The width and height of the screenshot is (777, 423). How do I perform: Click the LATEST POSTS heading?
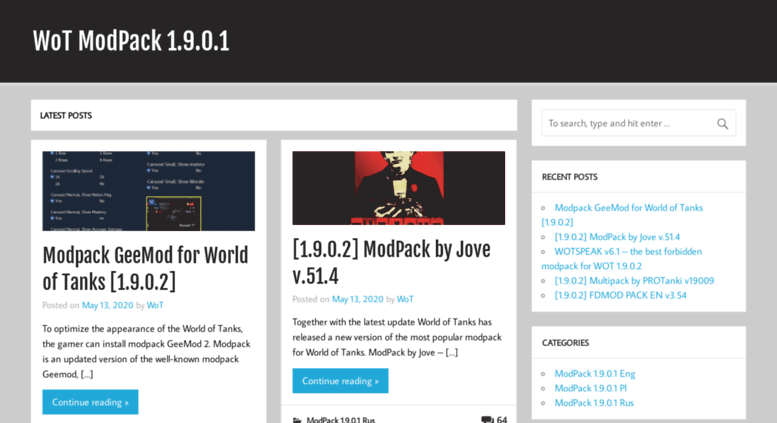click(x=66, y=115)
